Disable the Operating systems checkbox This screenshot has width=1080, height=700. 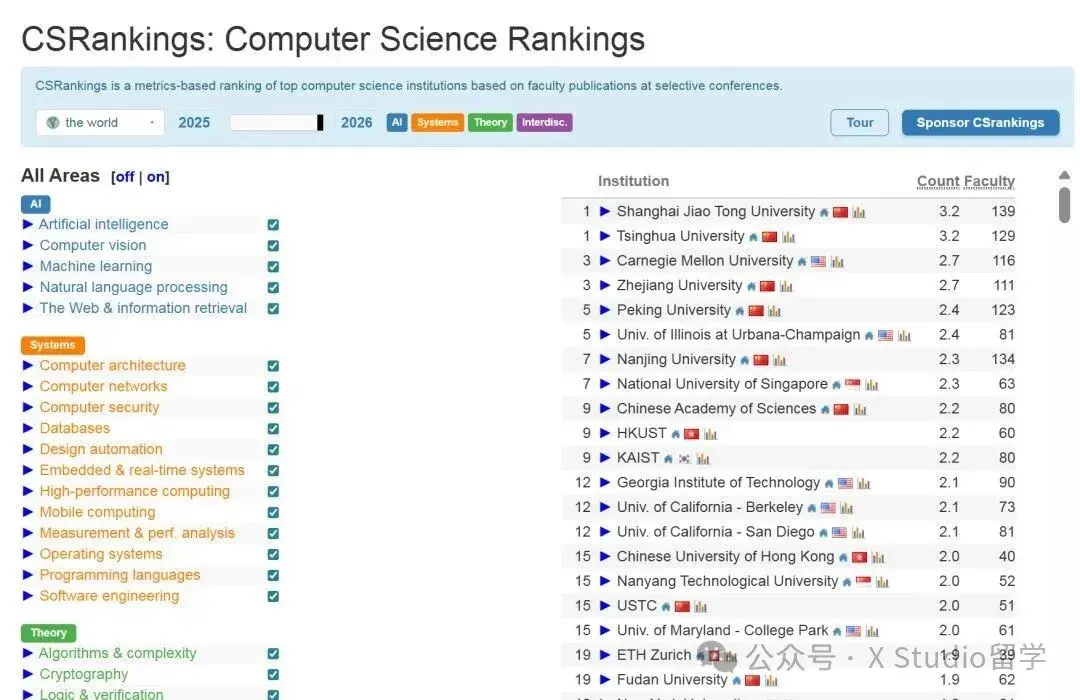tap(273, 555)
